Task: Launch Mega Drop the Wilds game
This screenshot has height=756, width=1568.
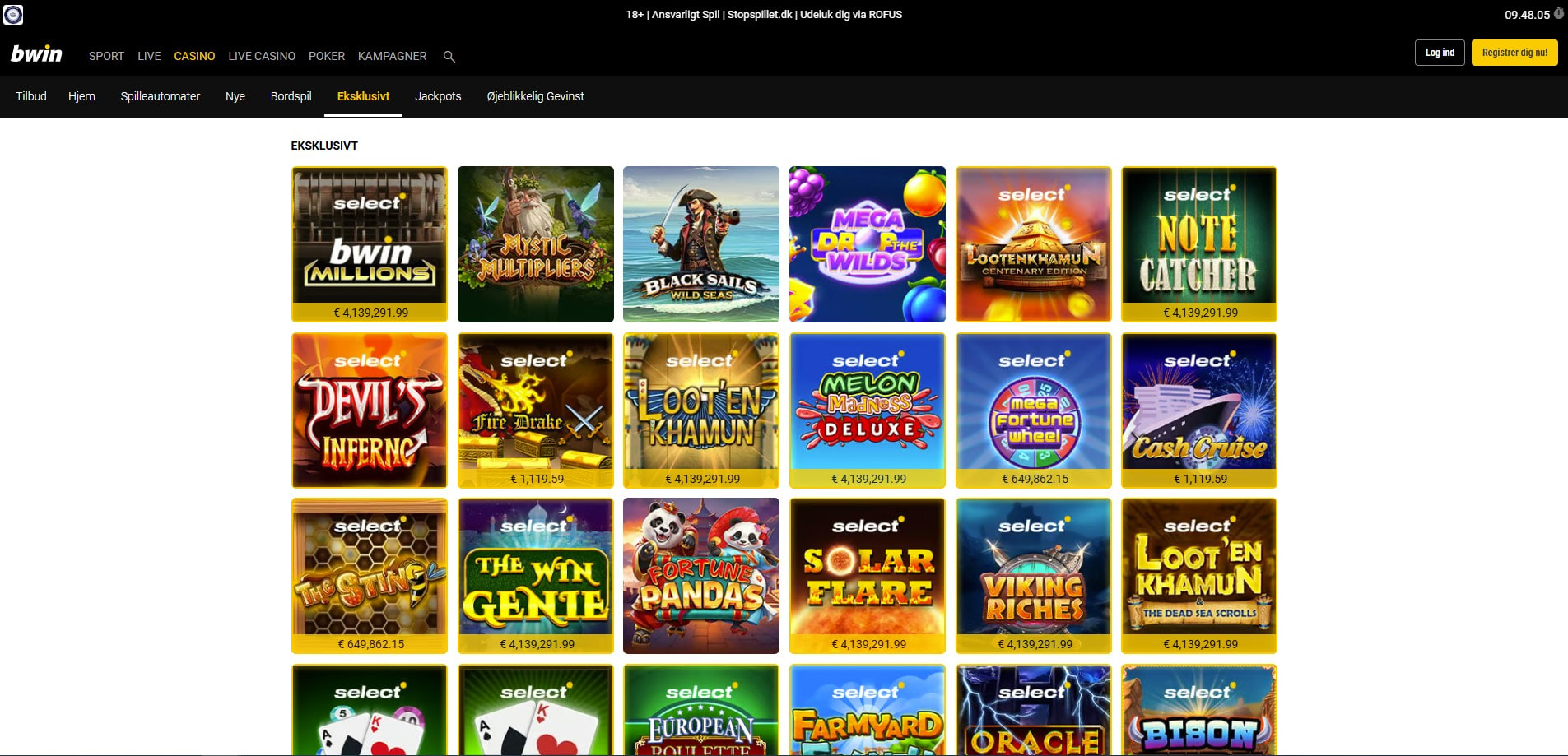Action: [x=868, y=244]
